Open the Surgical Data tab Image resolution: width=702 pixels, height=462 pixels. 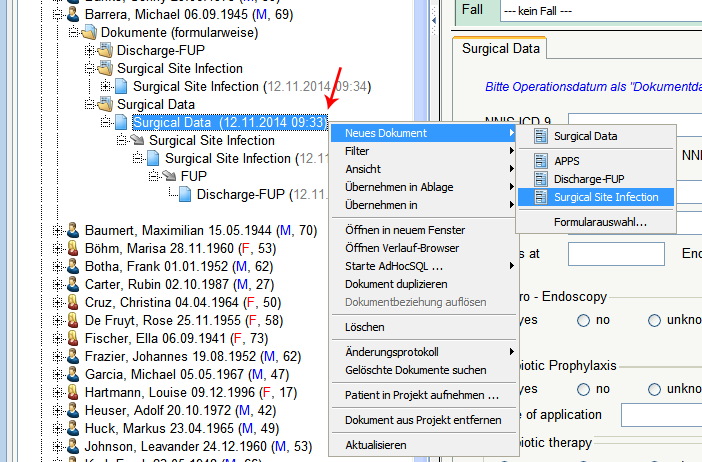[x=500, y=48]
